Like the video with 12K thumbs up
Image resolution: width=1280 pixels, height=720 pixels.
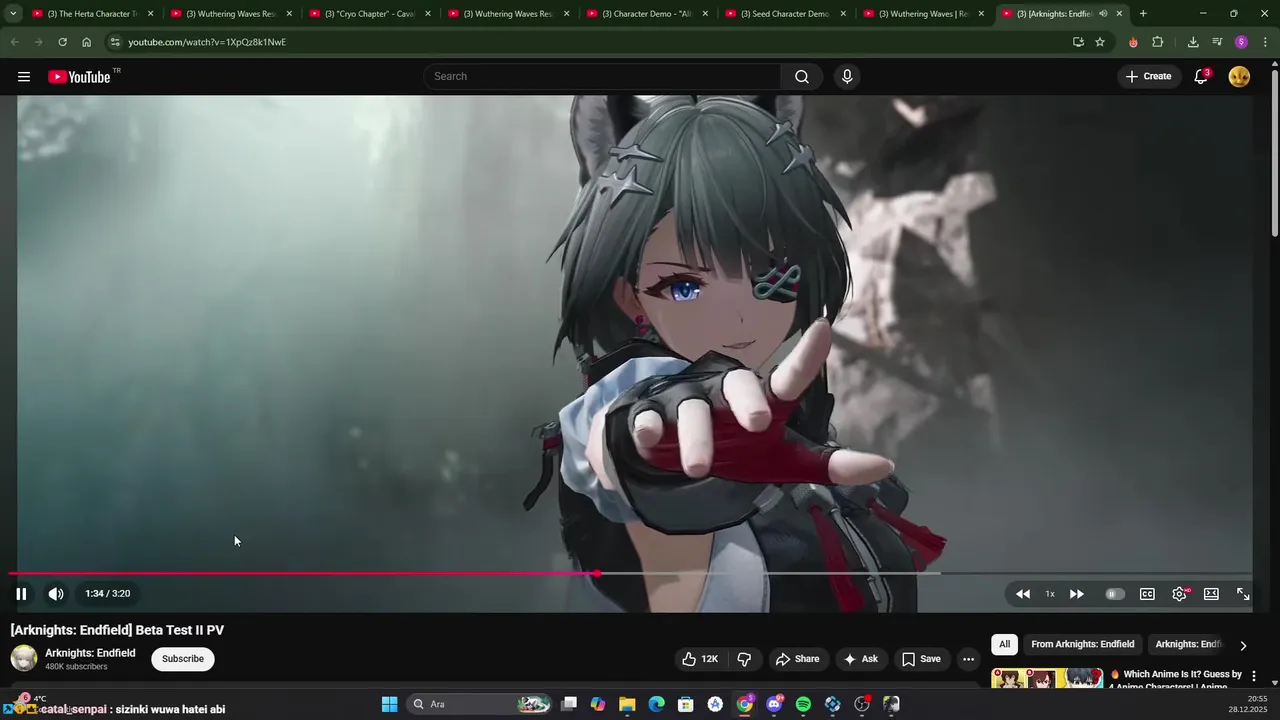pos(701,659)
